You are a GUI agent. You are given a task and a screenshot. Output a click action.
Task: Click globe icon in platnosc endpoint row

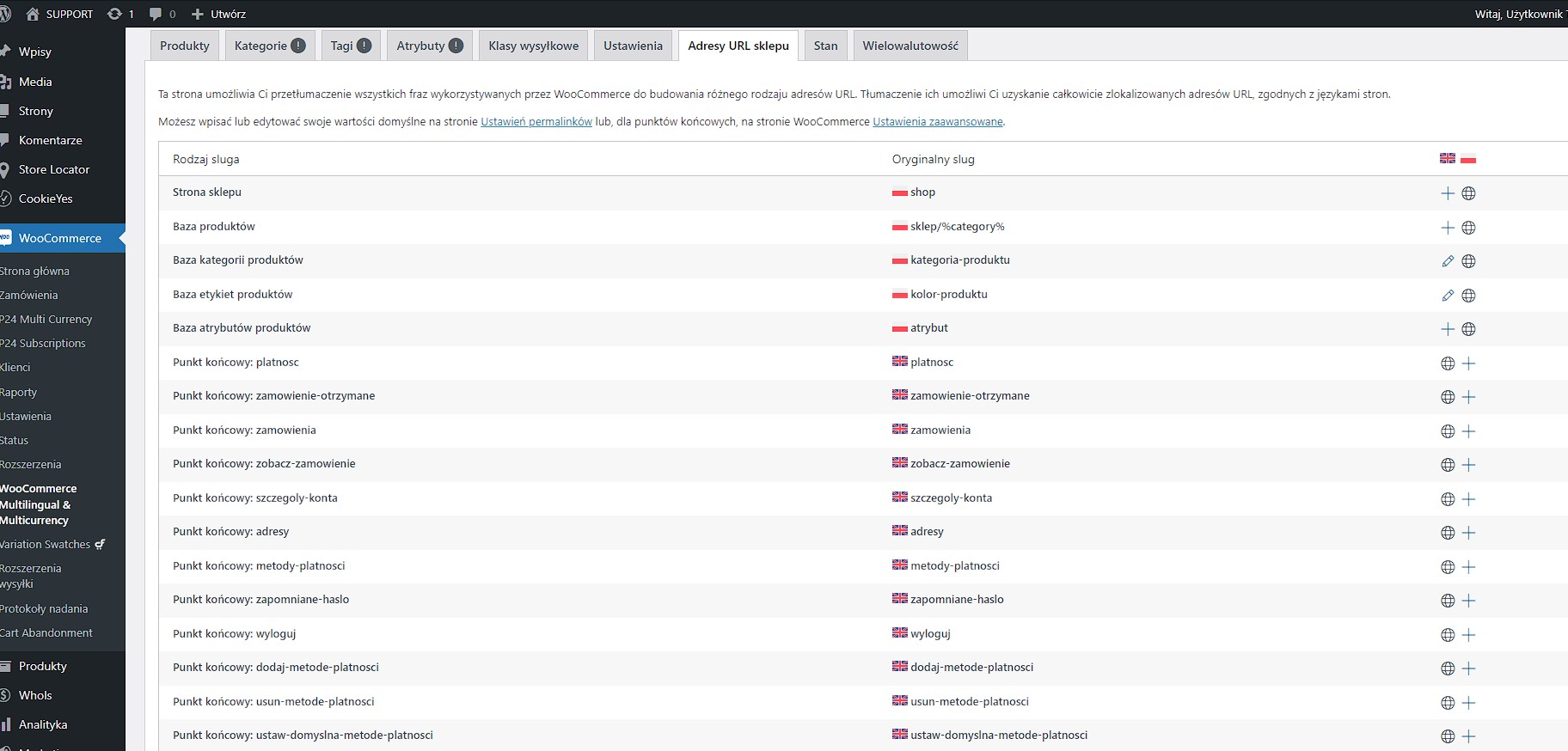[1448, 363]
